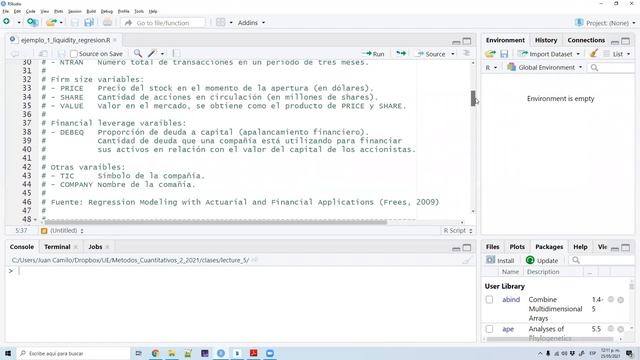Collapse the code section at line 48
This screenshot has width=640, height=360.
[35, 219]
